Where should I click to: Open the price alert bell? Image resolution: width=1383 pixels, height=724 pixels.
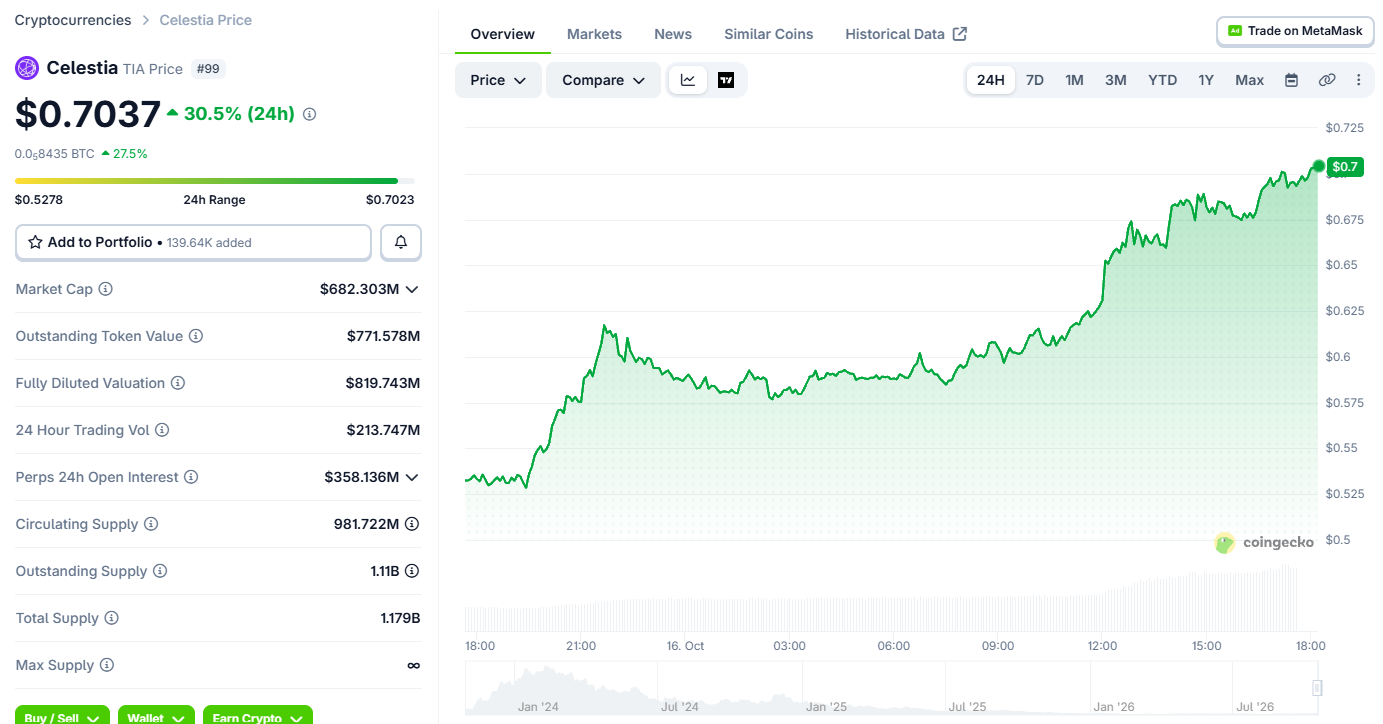pyautogui.click(x=401, y=242)
